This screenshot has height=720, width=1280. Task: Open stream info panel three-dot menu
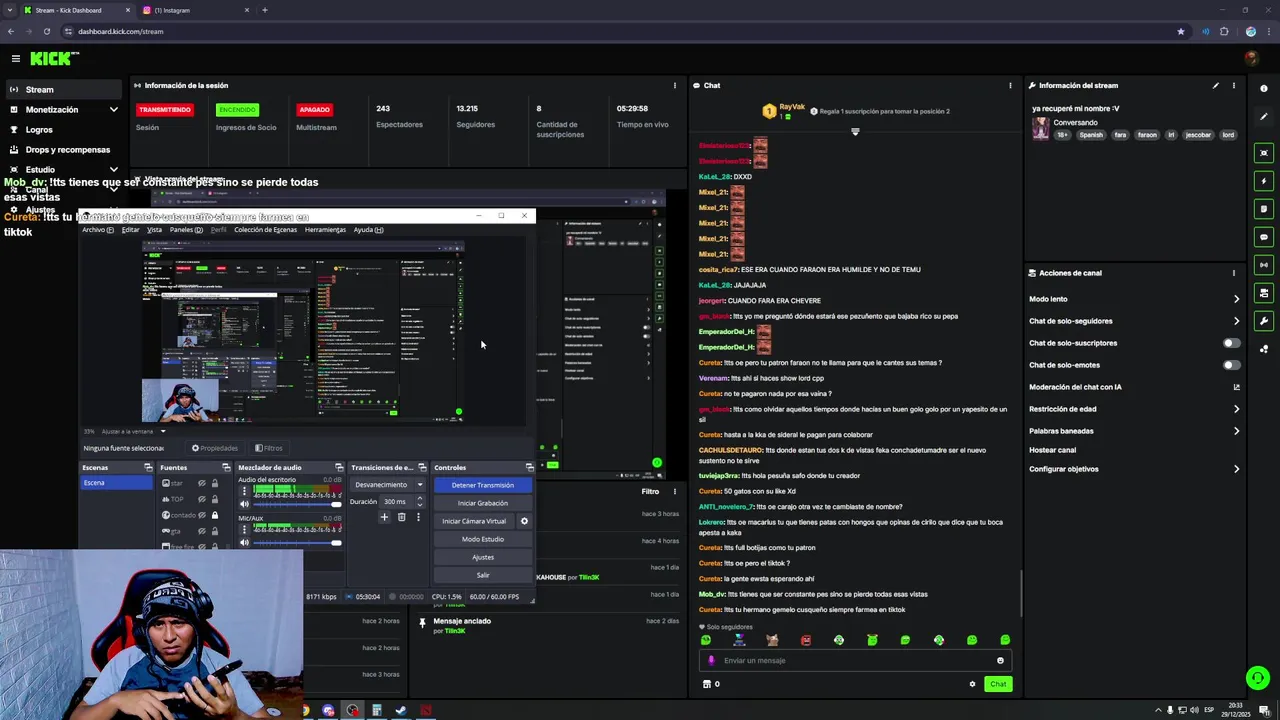(1234, 86)
